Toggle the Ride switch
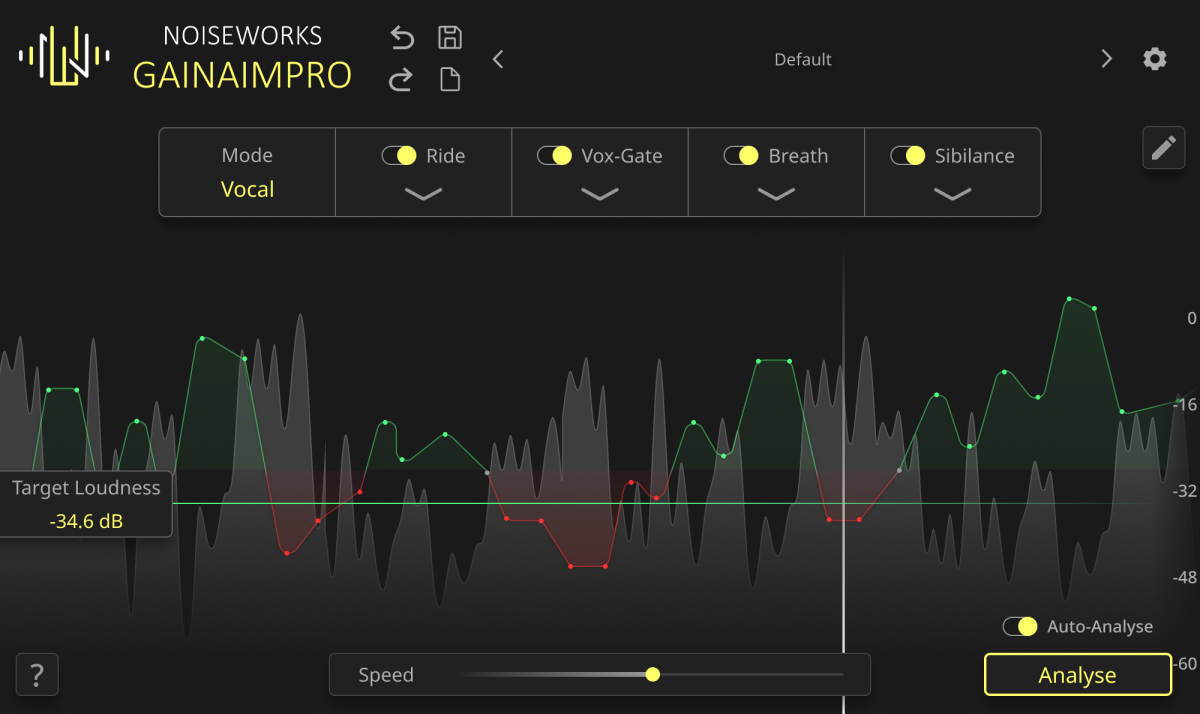This screenshot has width=1200, height=714. (x=399, y=156)
